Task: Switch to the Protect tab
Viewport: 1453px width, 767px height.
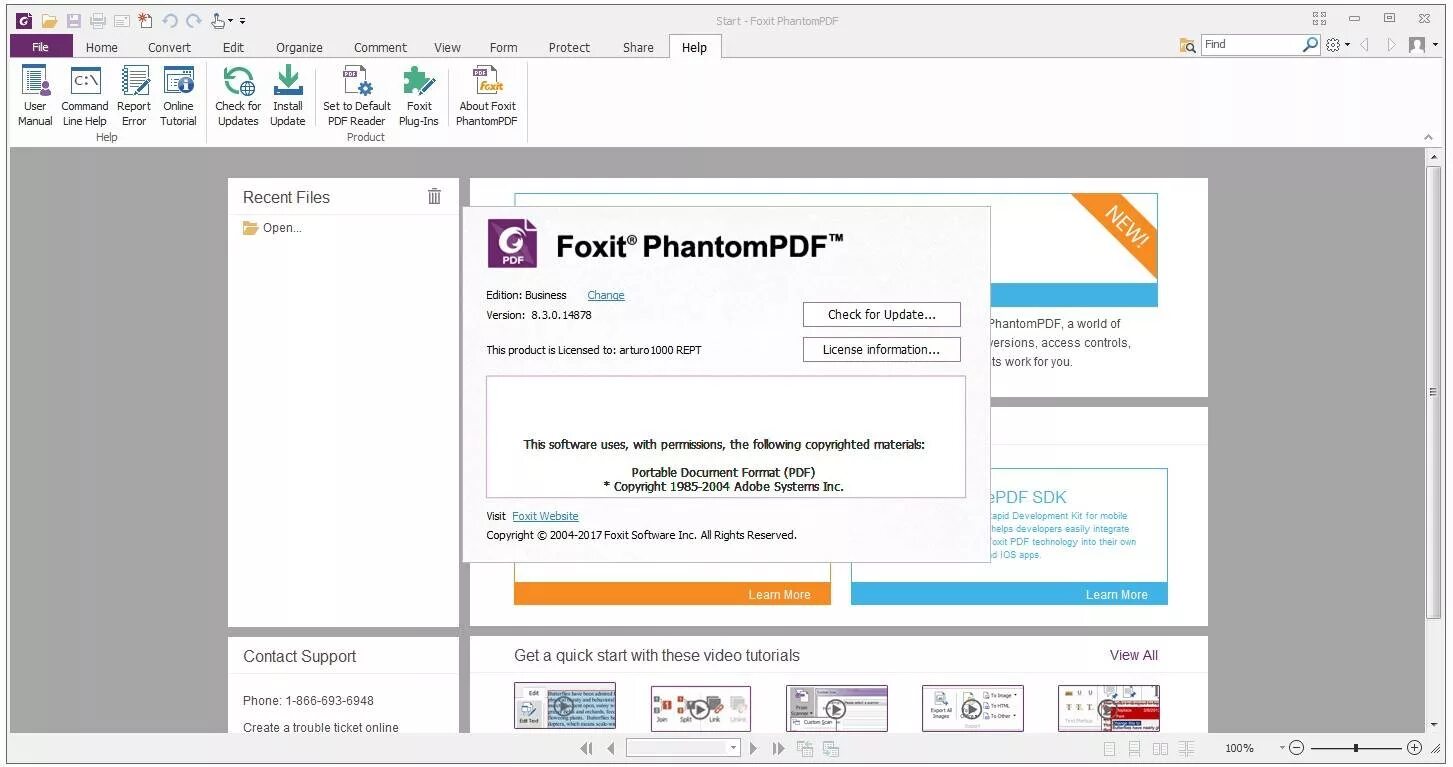Action: [569, 47]
